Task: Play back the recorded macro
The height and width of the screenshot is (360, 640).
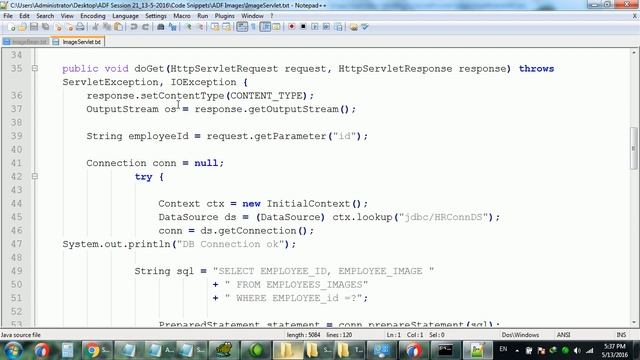Action: (315, 27)
